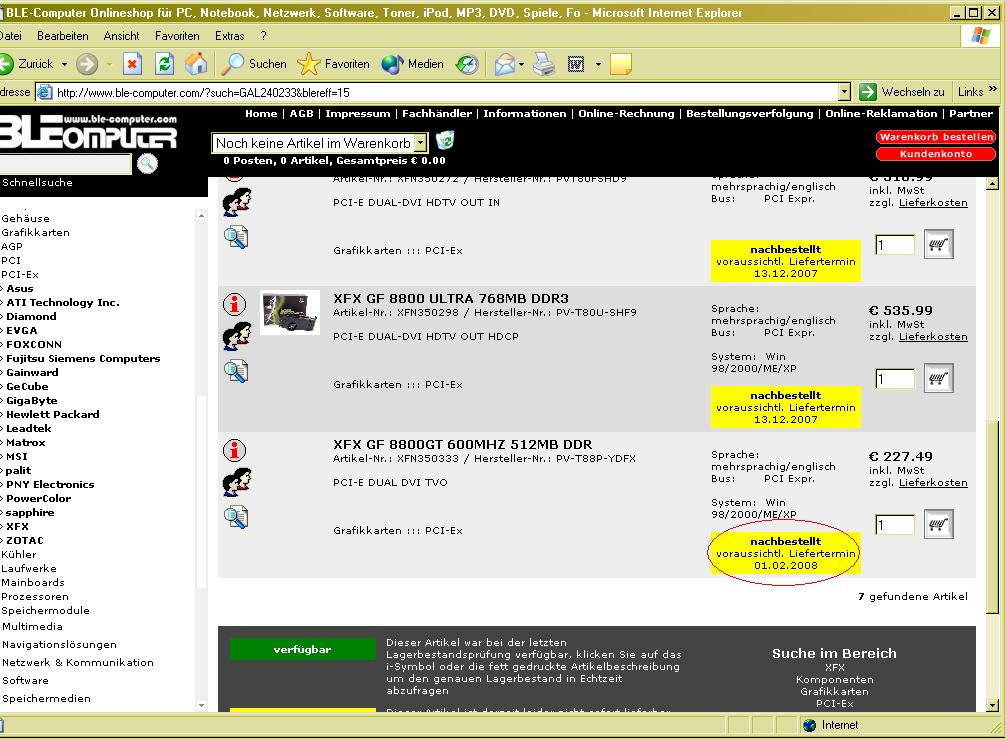The height and width of the screenshot is (739, 1005).
Task: Click the Kundenkonto button
Action: [x=936, y=154]
